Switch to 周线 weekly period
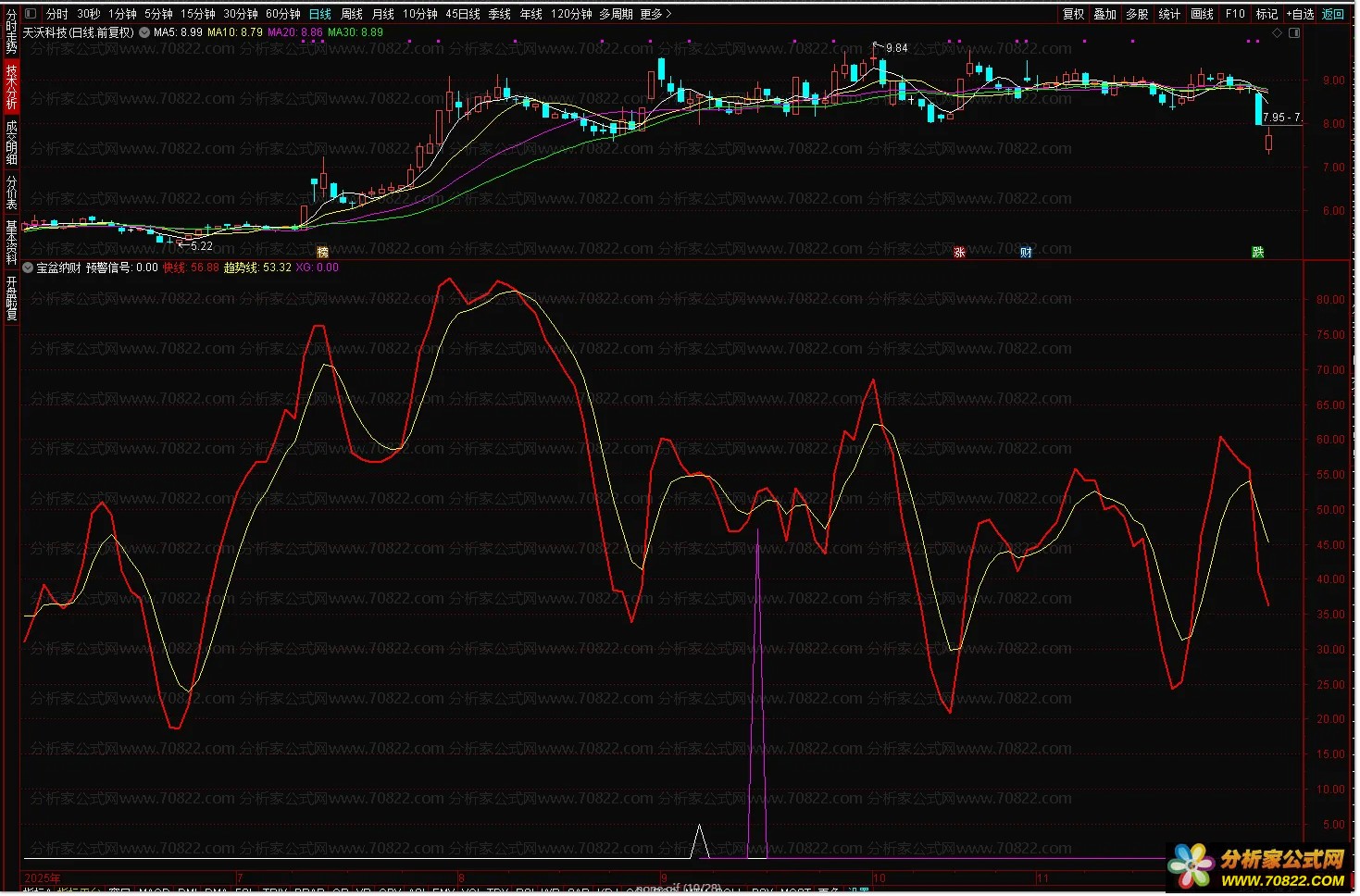1360x896 pixels. [352, 14]
